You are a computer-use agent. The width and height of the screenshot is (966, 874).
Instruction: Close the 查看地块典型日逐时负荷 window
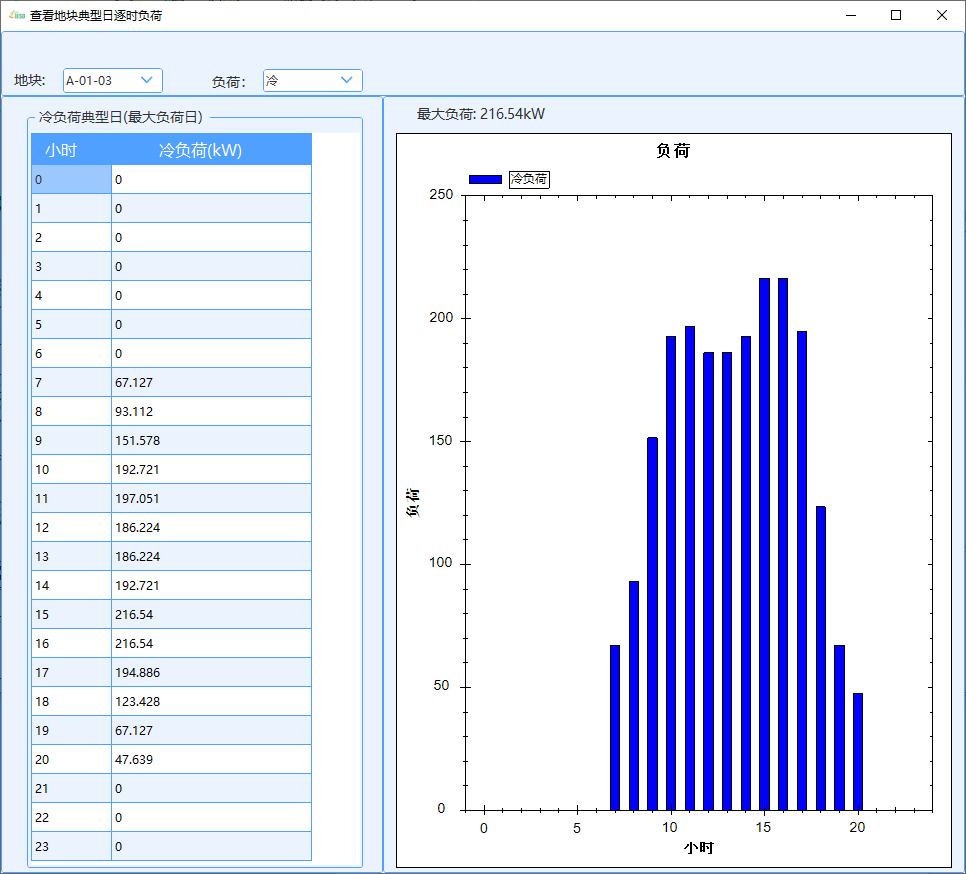pyautogui.click(x=942, y=15)
